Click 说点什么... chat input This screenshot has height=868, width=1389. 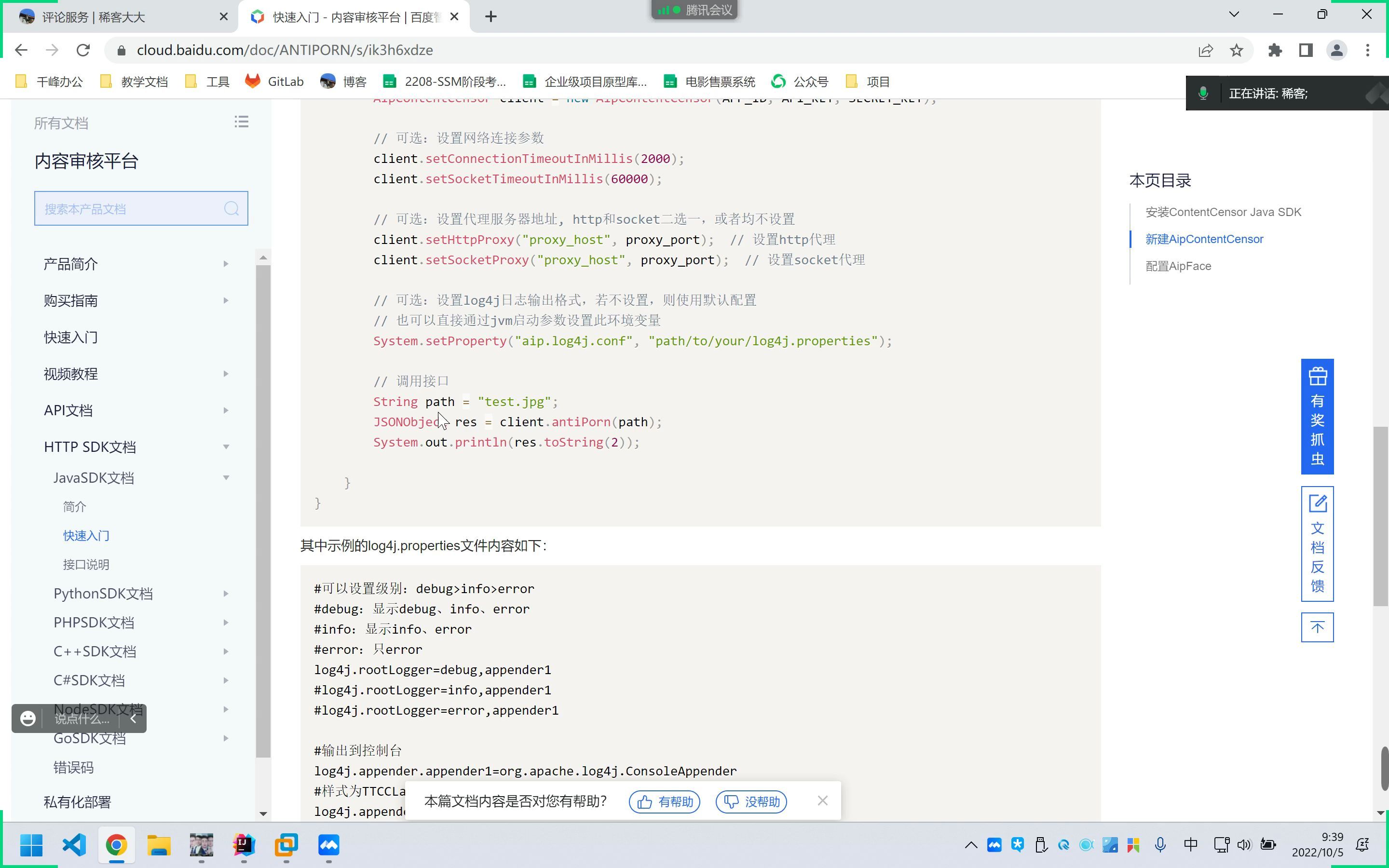[82, 719]
